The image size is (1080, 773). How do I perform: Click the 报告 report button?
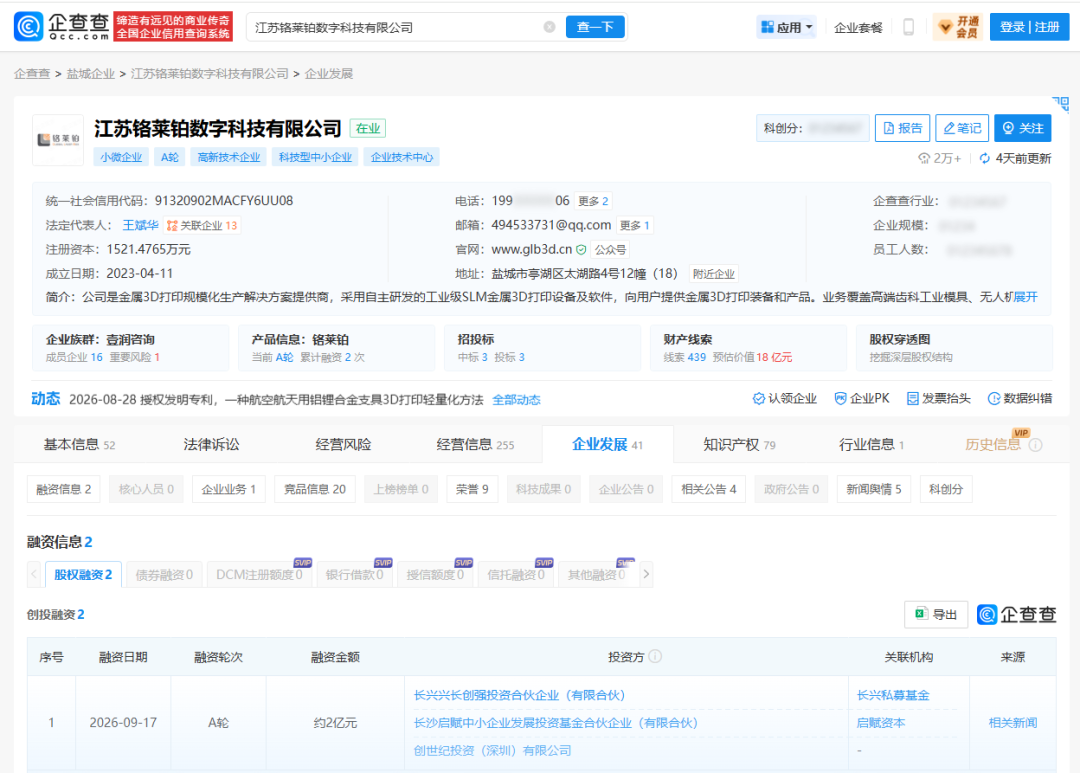902,128
